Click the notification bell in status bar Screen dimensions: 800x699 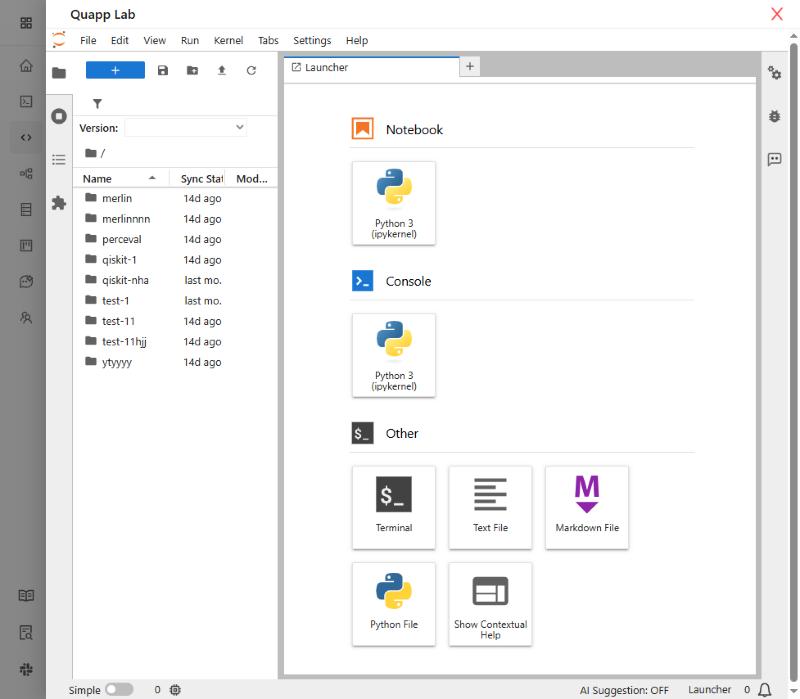[x=765, y=690]
